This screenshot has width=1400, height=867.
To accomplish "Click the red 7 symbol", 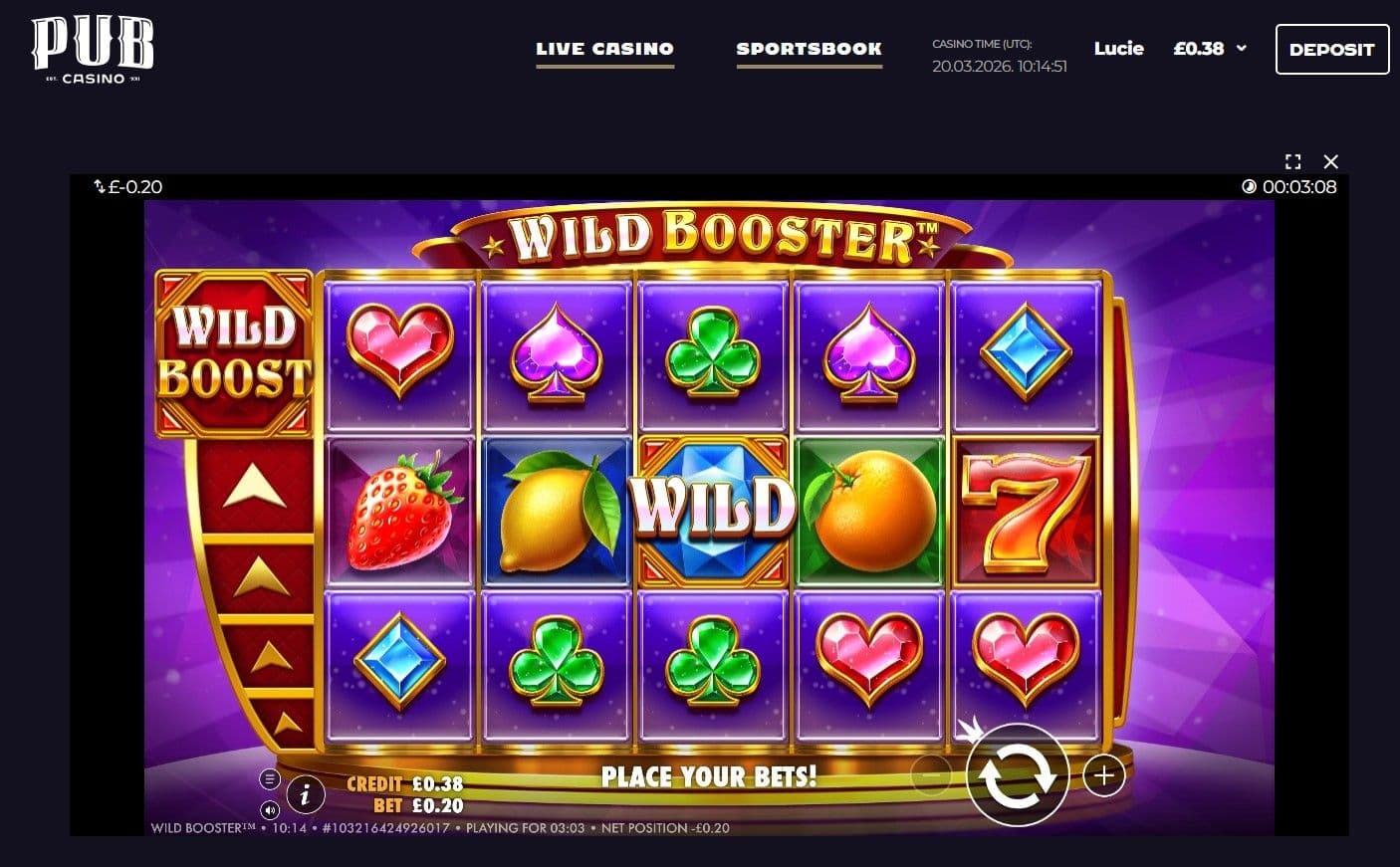I will coord(1026,509).
